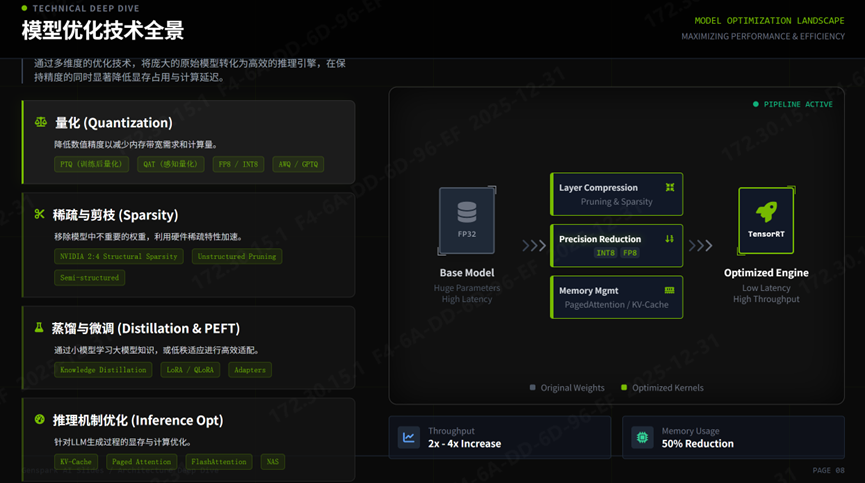Click chevron arrows pointing toward Optimized Engine
The width and height of the screenshot is (865, 483).
coord(701,245)
